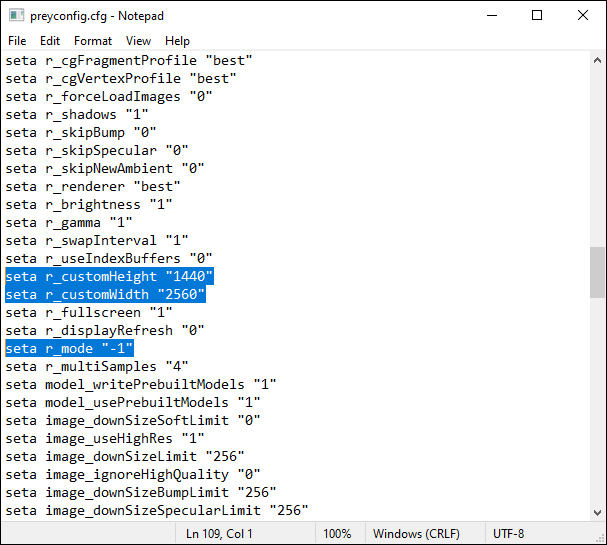Click status bar entry Ln 109, Col 1

click(219, 534)
